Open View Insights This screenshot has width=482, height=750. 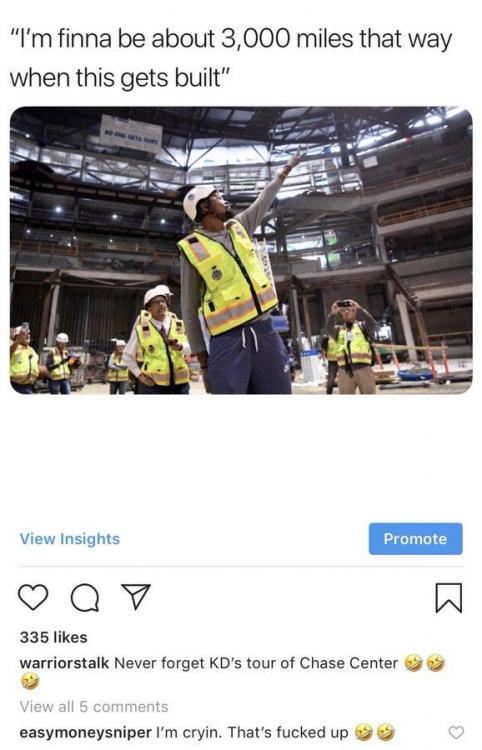point(70,539)
